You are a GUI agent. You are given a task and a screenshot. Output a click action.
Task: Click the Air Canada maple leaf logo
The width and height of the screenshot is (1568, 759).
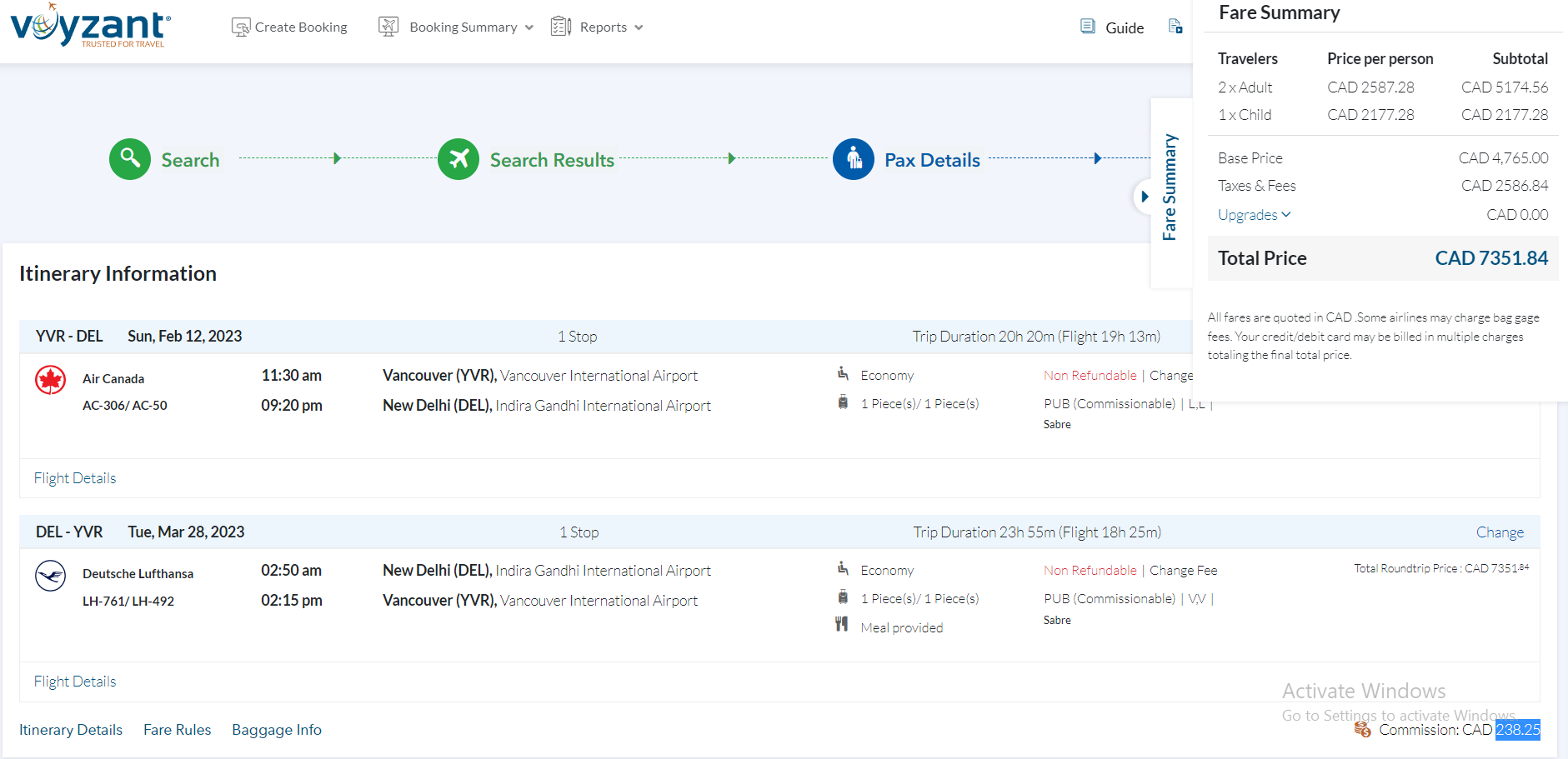pos(51,380)
